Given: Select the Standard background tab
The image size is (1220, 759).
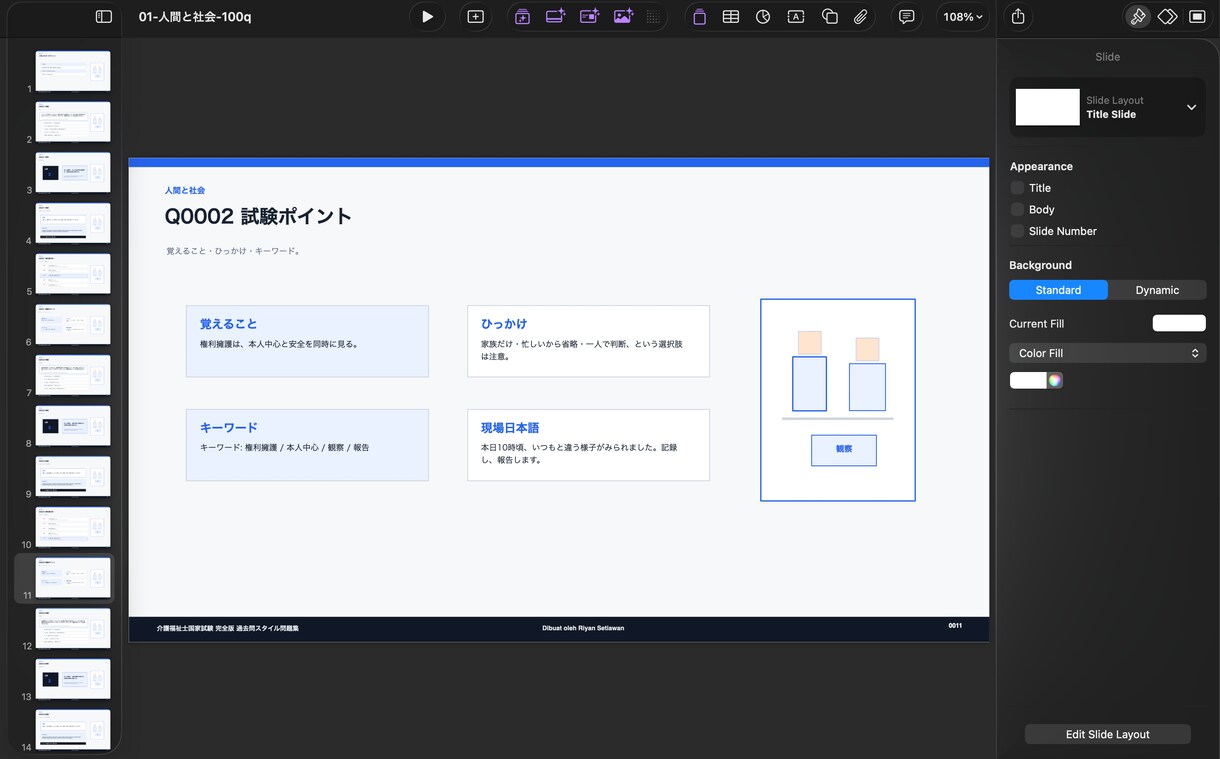Looking at the screenshot, I should point(1058,290).
